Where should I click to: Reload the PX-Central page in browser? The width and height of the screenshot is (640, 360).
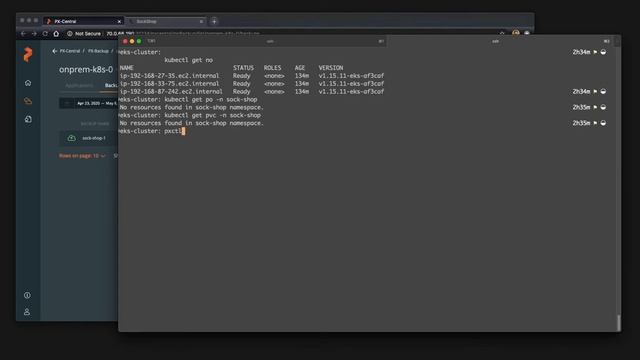(45, 33)
